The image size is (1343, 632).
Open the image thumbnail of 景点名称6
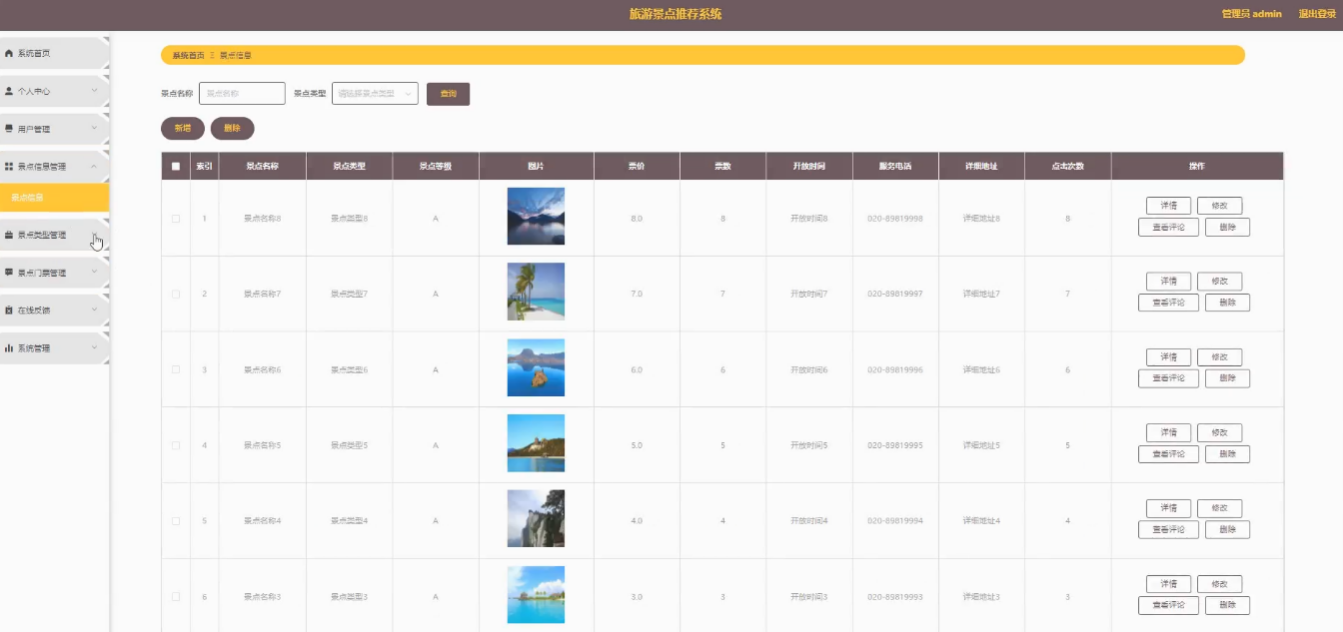(536, 368)
